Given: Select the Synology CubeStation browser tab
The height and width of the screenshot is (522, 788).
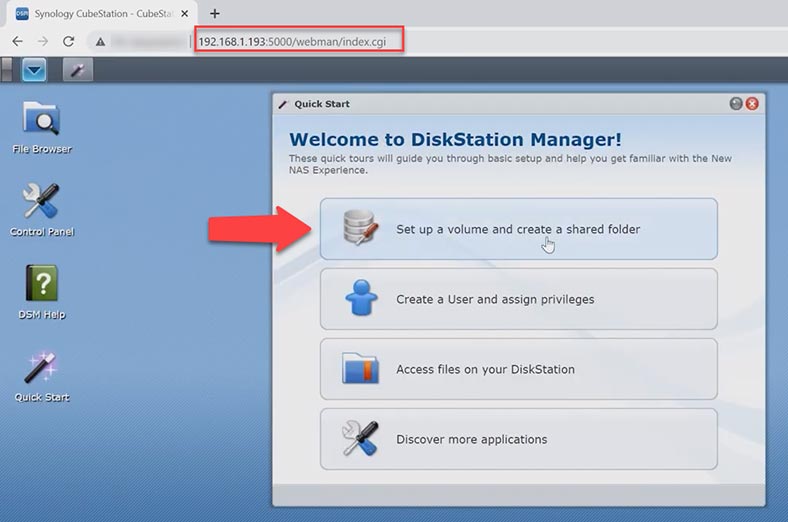Looking at the screenshot, I should pyautogui.click(x=102, y=14).
